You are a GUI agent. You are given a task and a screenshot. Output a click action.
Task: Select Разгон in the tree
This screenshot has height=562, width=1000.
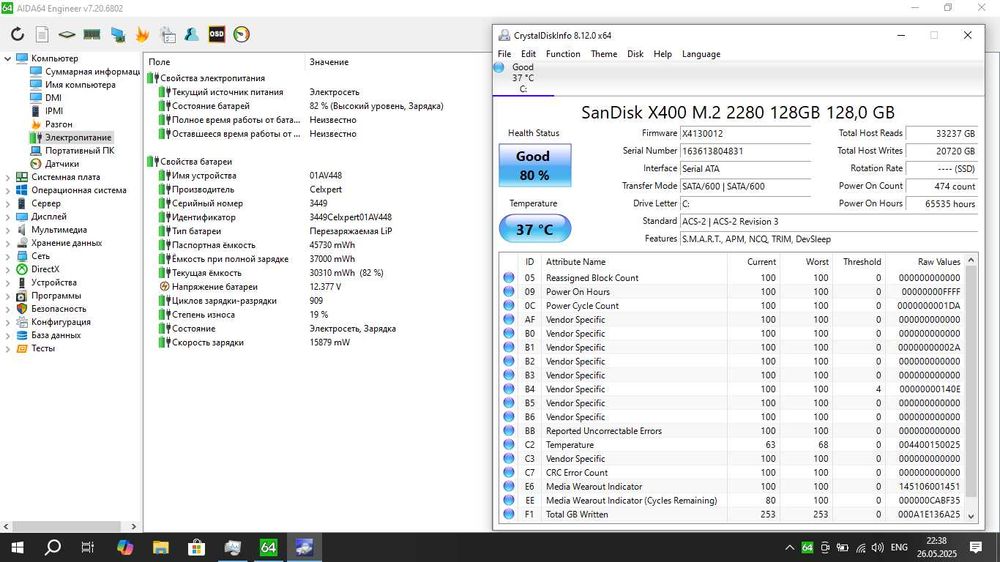pyautogui.click(x=59, y=124)
